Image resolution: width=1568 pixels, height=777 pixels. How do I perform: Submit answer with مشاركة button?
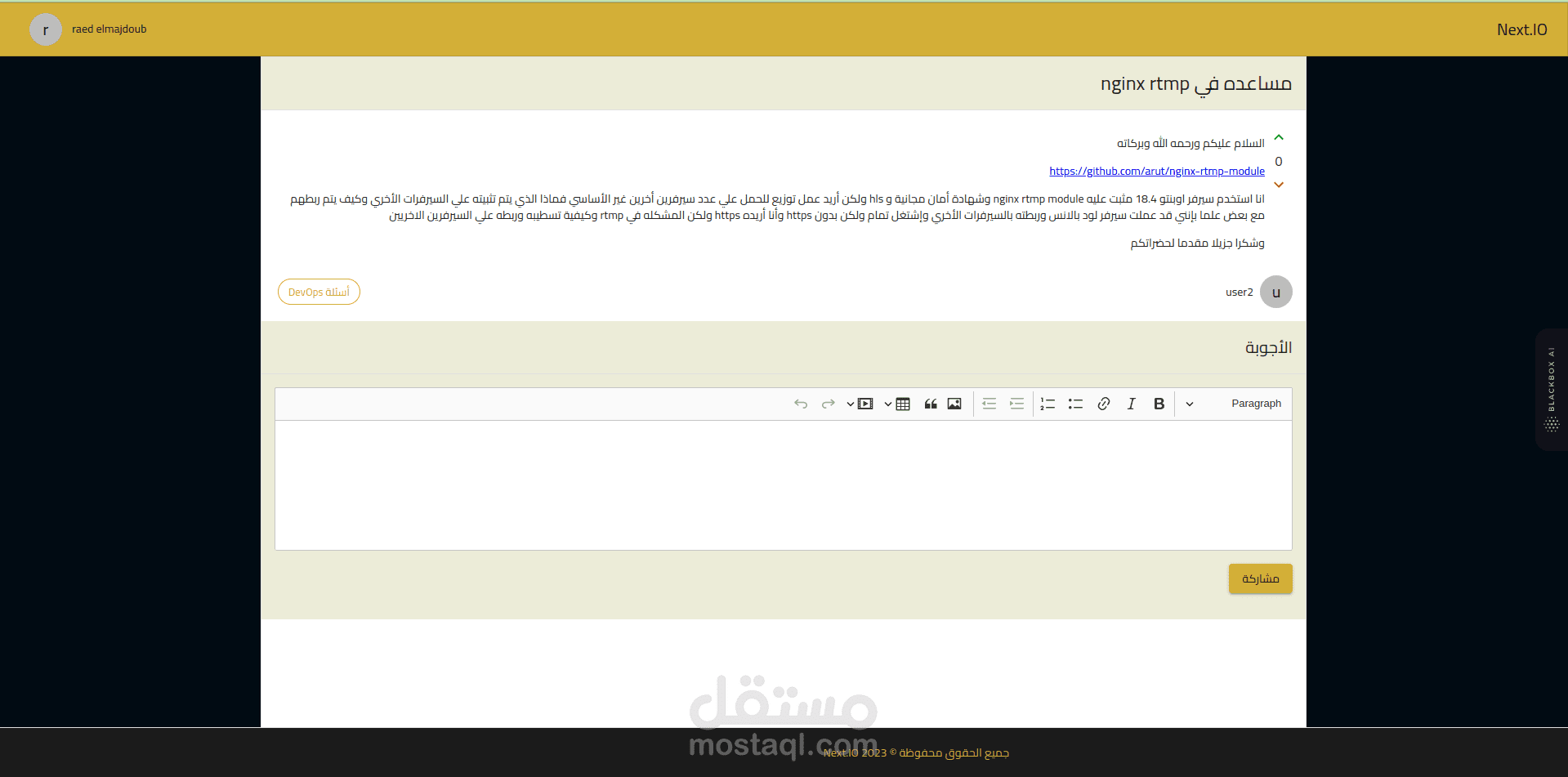[x=1261, y=578]
